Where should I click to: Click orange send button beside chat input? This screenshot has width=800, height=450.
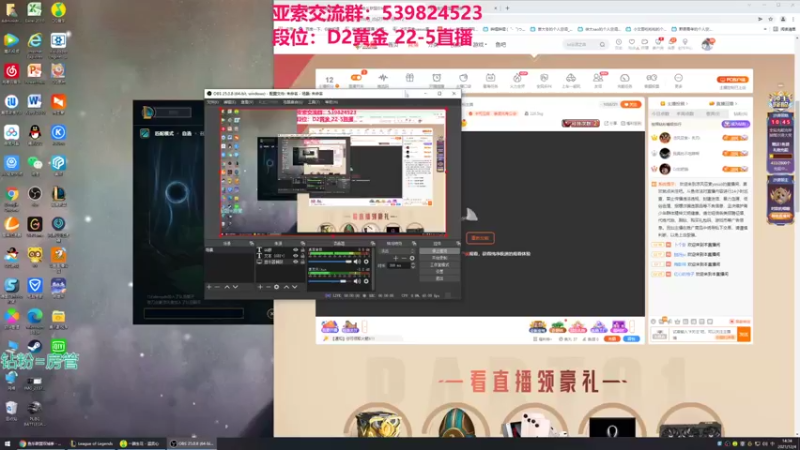pyautogui.click(x=744, y=334)
